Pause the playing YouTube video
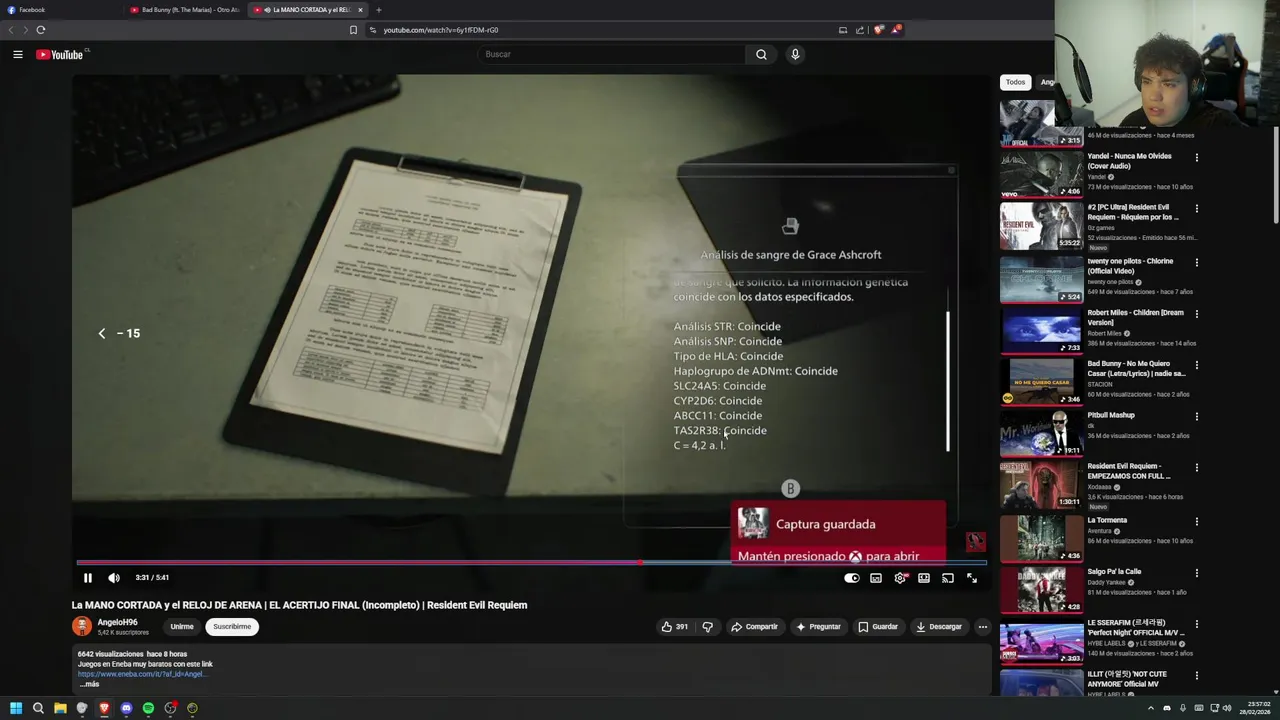The height and width of the screenshot is (720, 1280). point(88,578)
